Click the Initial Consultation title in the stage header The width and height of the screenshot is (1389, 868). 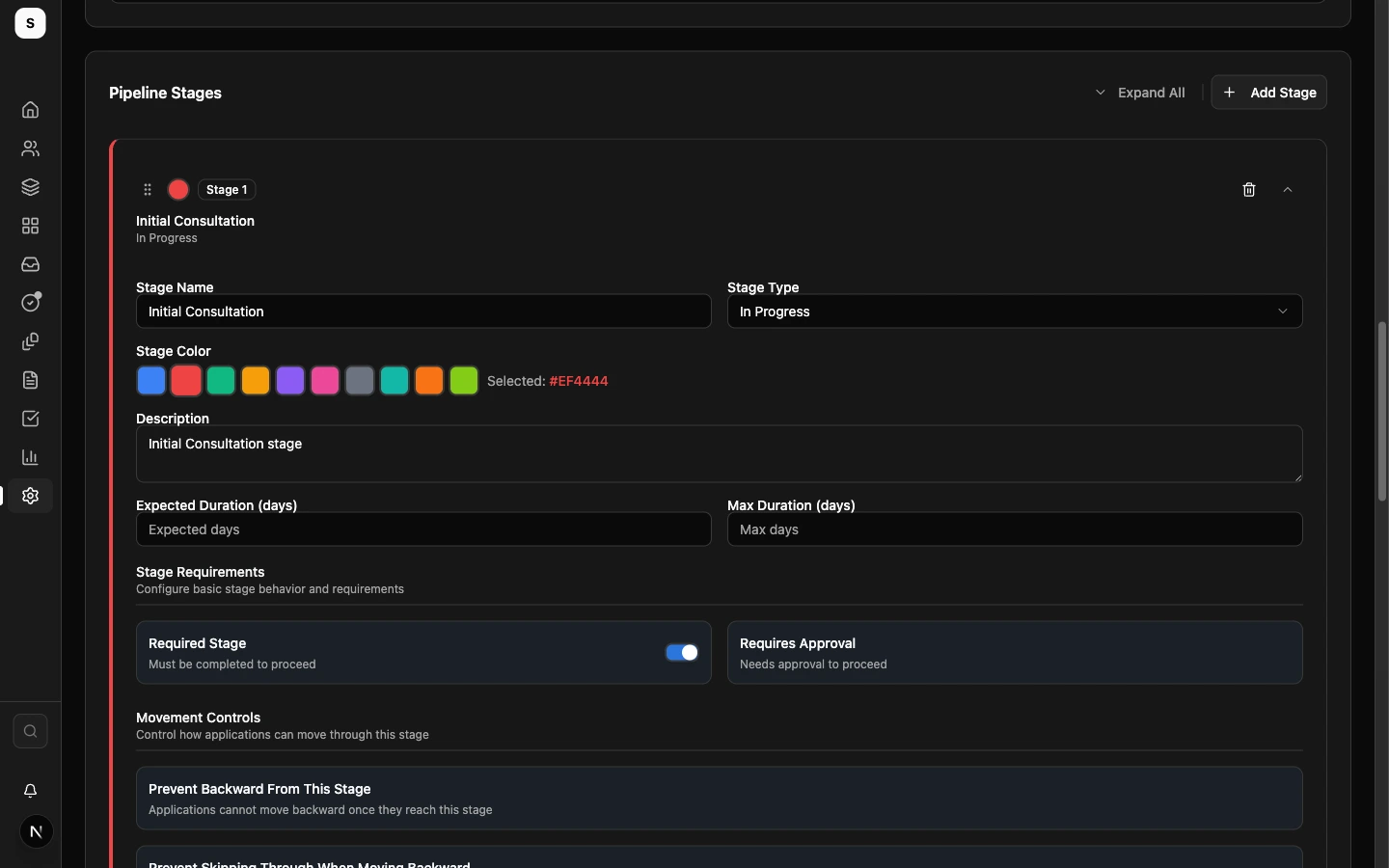[x=195, y=221]
